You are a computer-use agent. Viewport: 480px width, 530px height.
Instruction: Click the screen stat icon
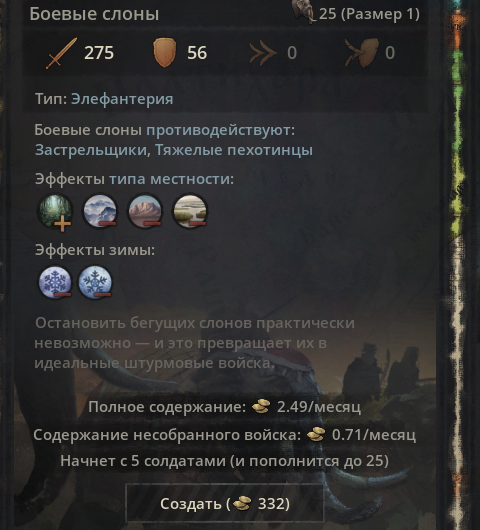[361, 52]
